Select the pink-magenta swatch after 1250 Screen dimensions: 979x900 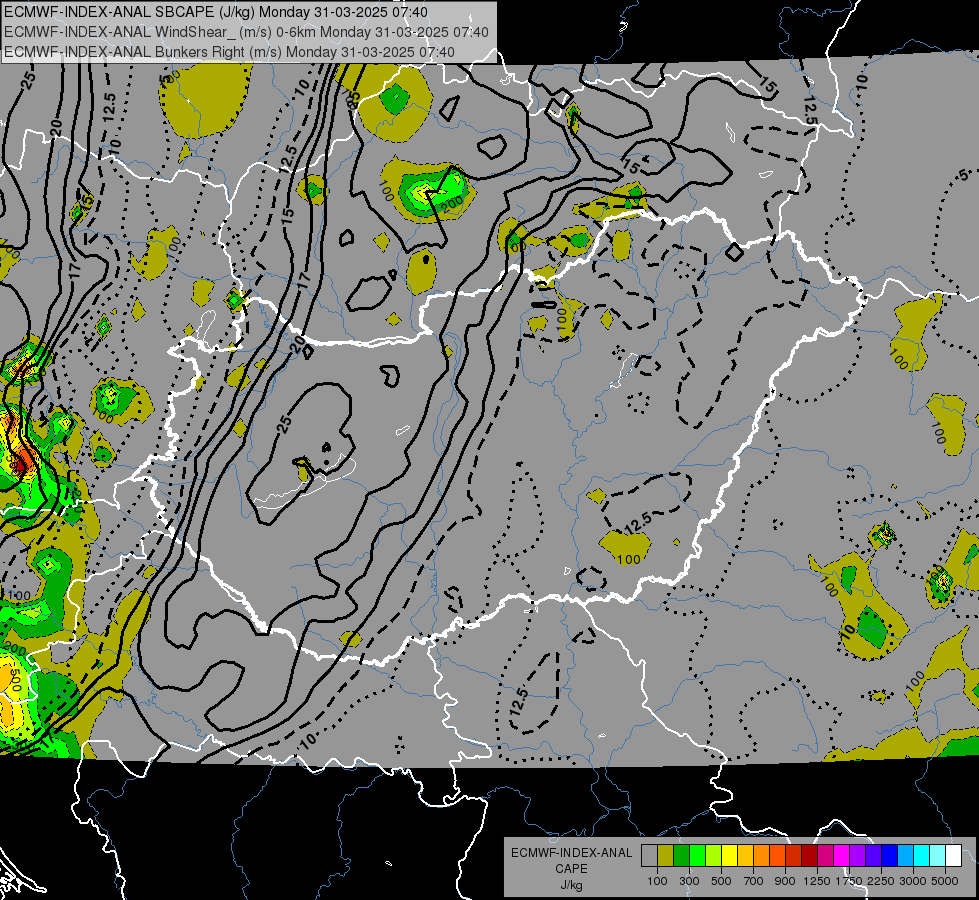tap(825, 856)
